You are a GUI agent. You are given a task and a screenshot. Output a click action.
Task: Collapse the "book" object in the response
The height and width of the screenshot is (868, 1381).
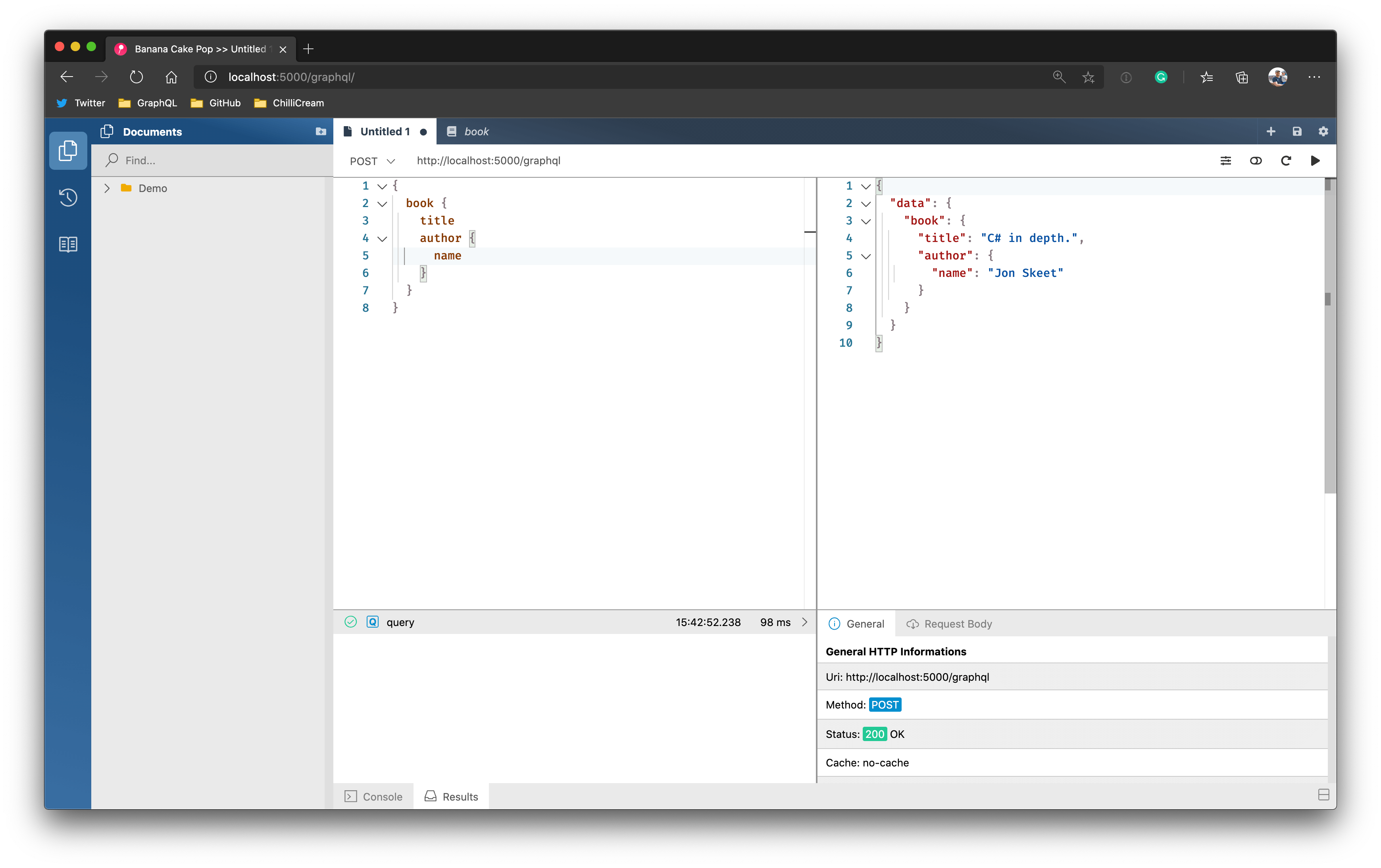click(x=866, y=221)
